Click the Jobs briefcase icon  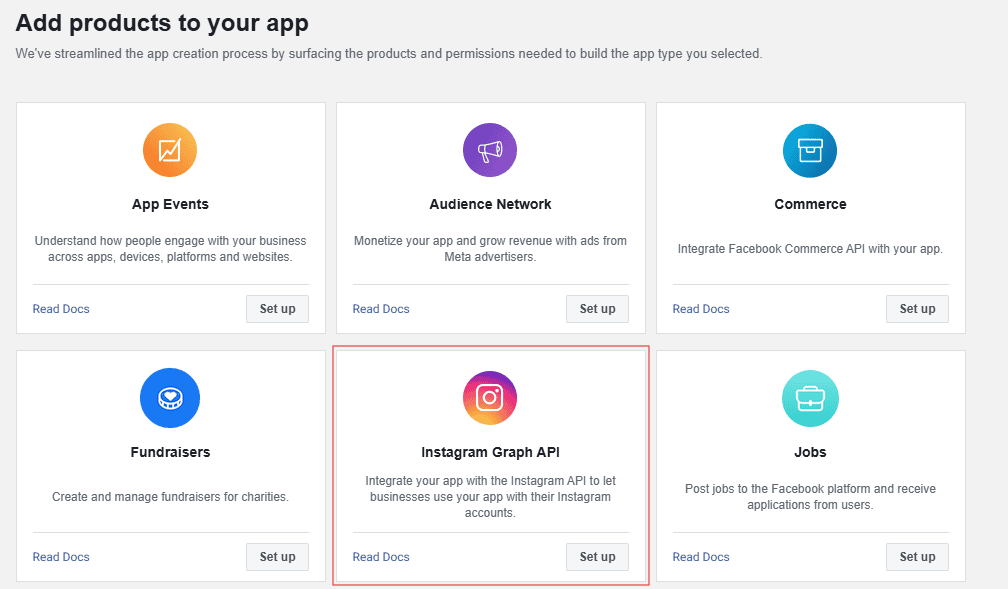pyautogui.click(x=810, y=398)
